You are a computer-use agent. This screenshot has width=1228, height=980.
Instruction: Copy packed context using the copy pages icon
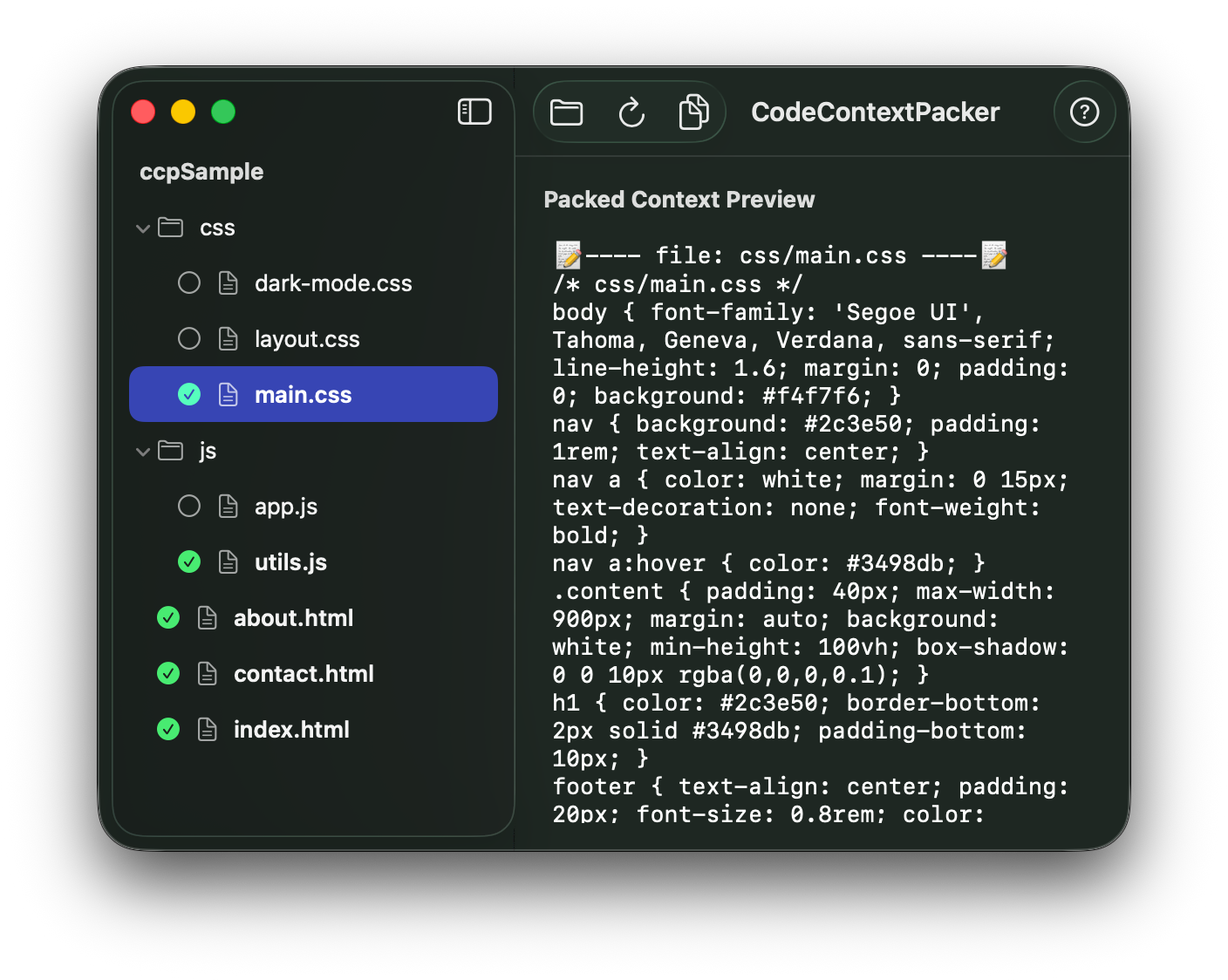pos(693,112)
